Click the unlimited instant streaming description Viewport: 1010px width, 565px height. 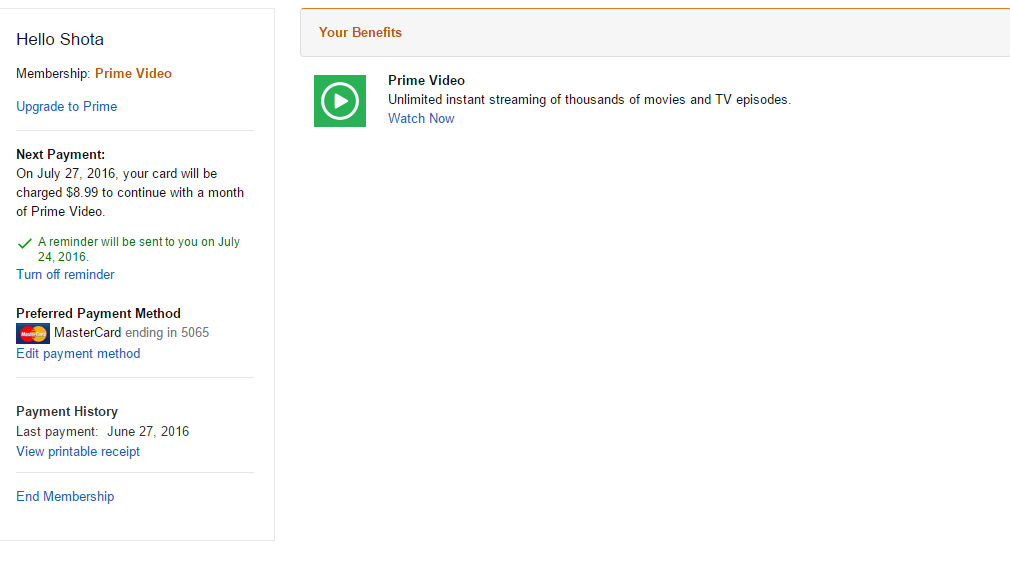click(589, 99)
